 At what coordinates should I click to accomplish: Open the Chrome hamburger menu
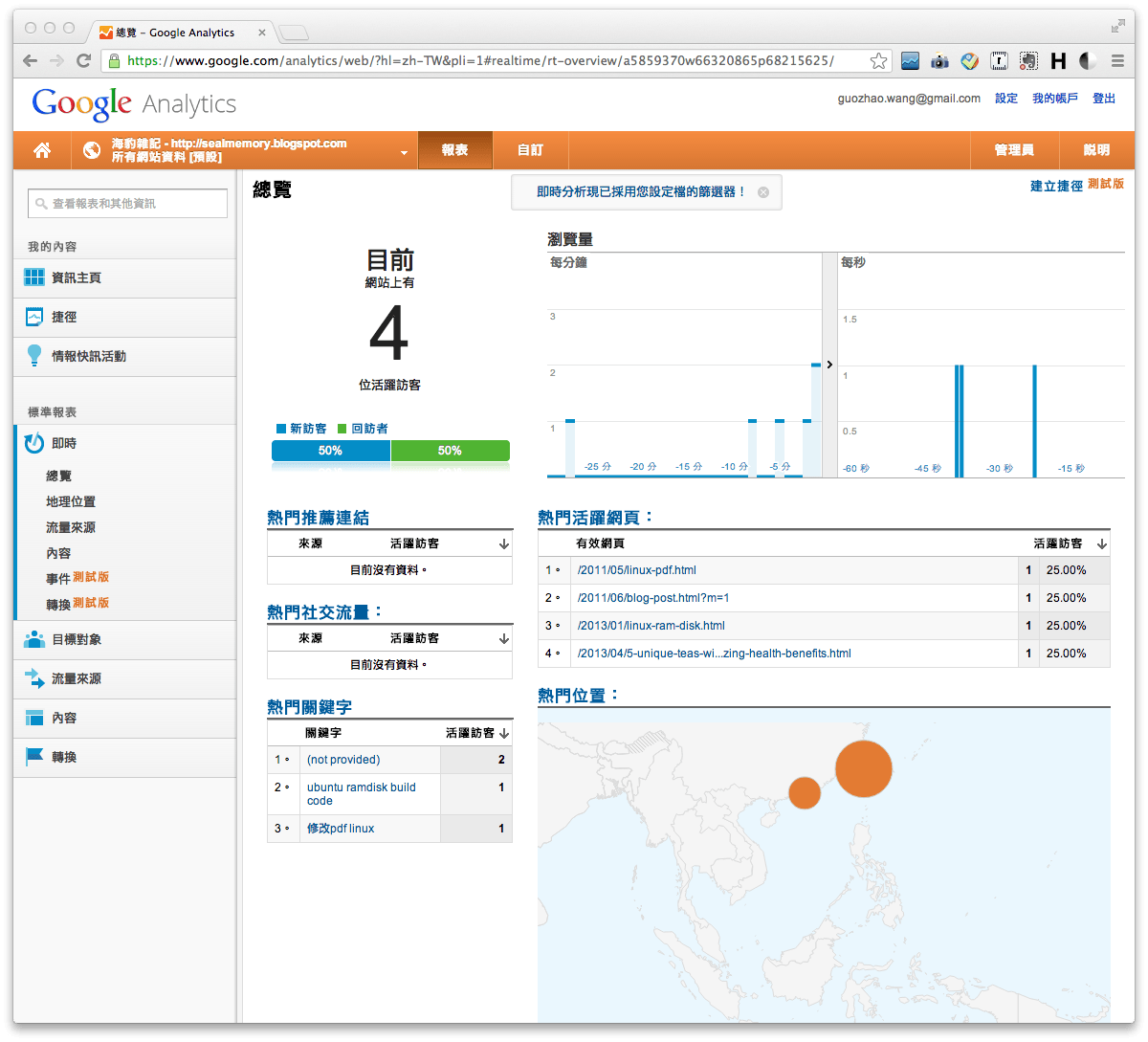(1117, 60)
